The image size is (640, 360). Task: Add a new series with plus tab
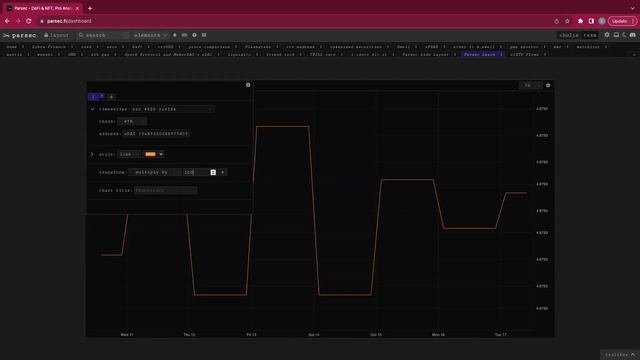[x=111, y=97]
